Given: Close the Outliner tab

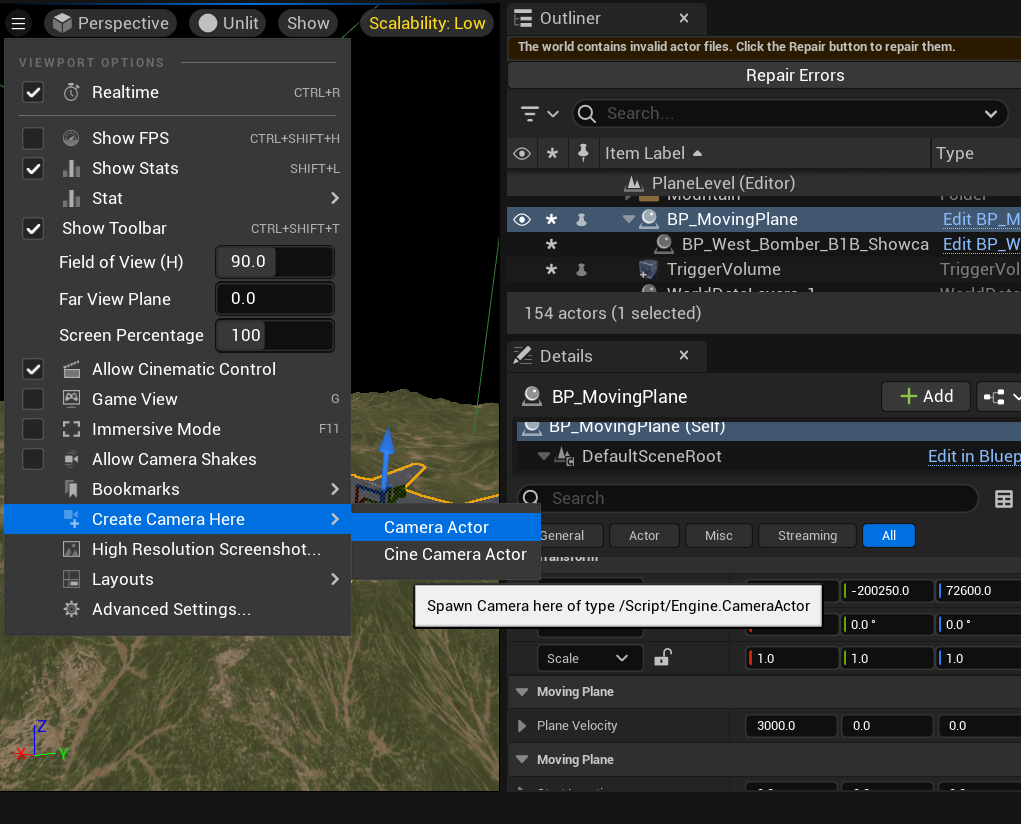Looking at the screenshot, I should tap(684, 18).
